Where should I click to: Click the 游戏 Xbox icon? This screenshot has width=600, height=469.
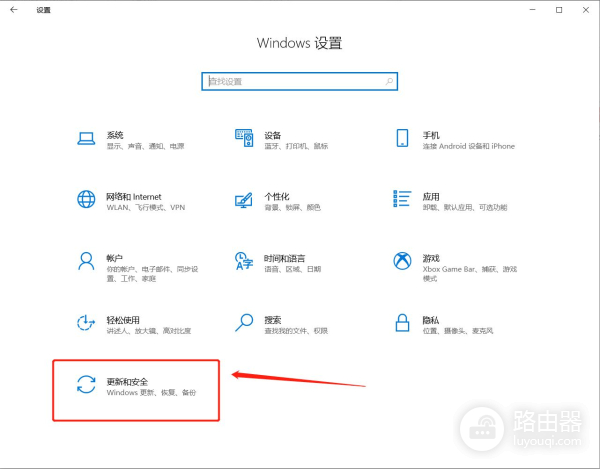tap(402, 261)
